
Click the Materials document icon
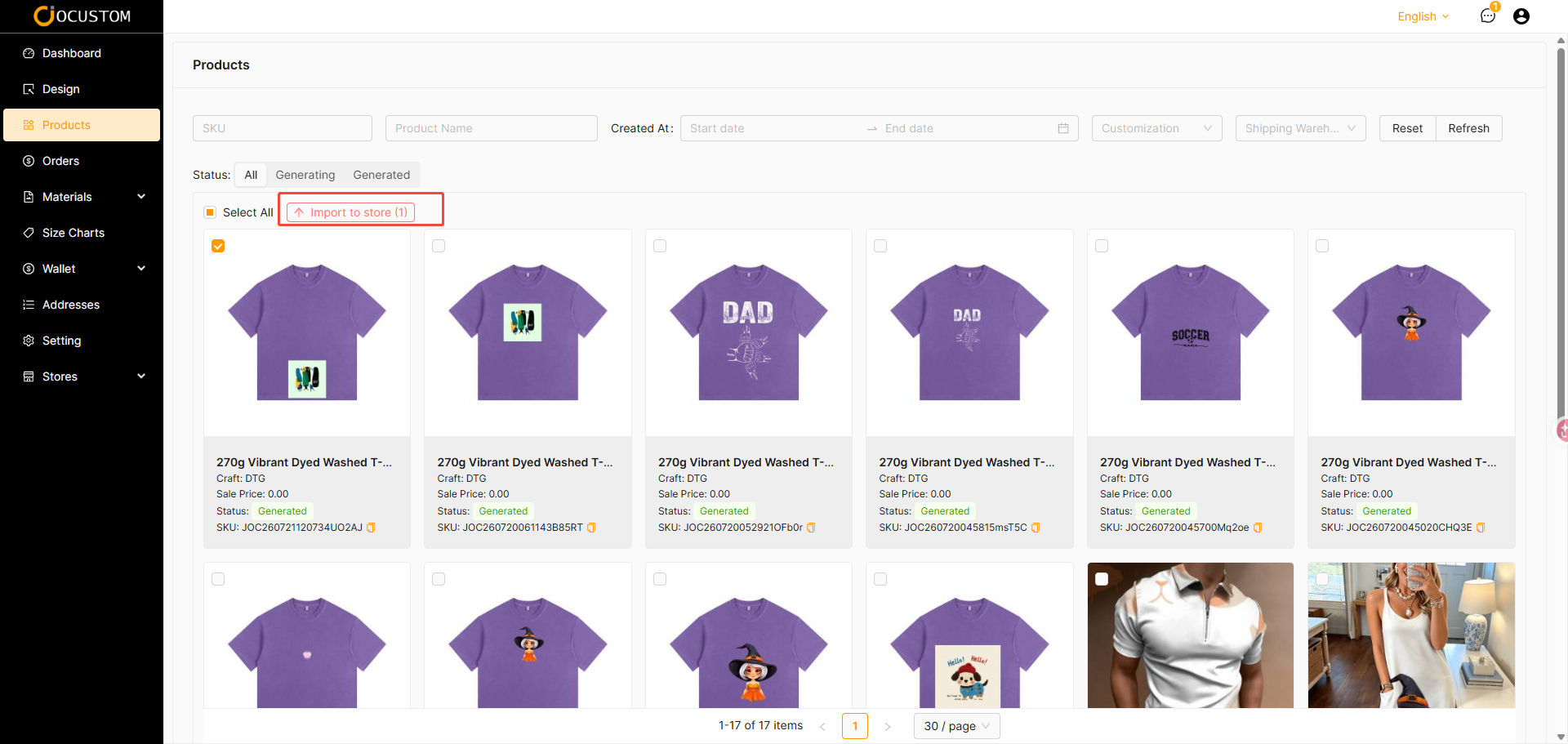(x=29, y=197)
